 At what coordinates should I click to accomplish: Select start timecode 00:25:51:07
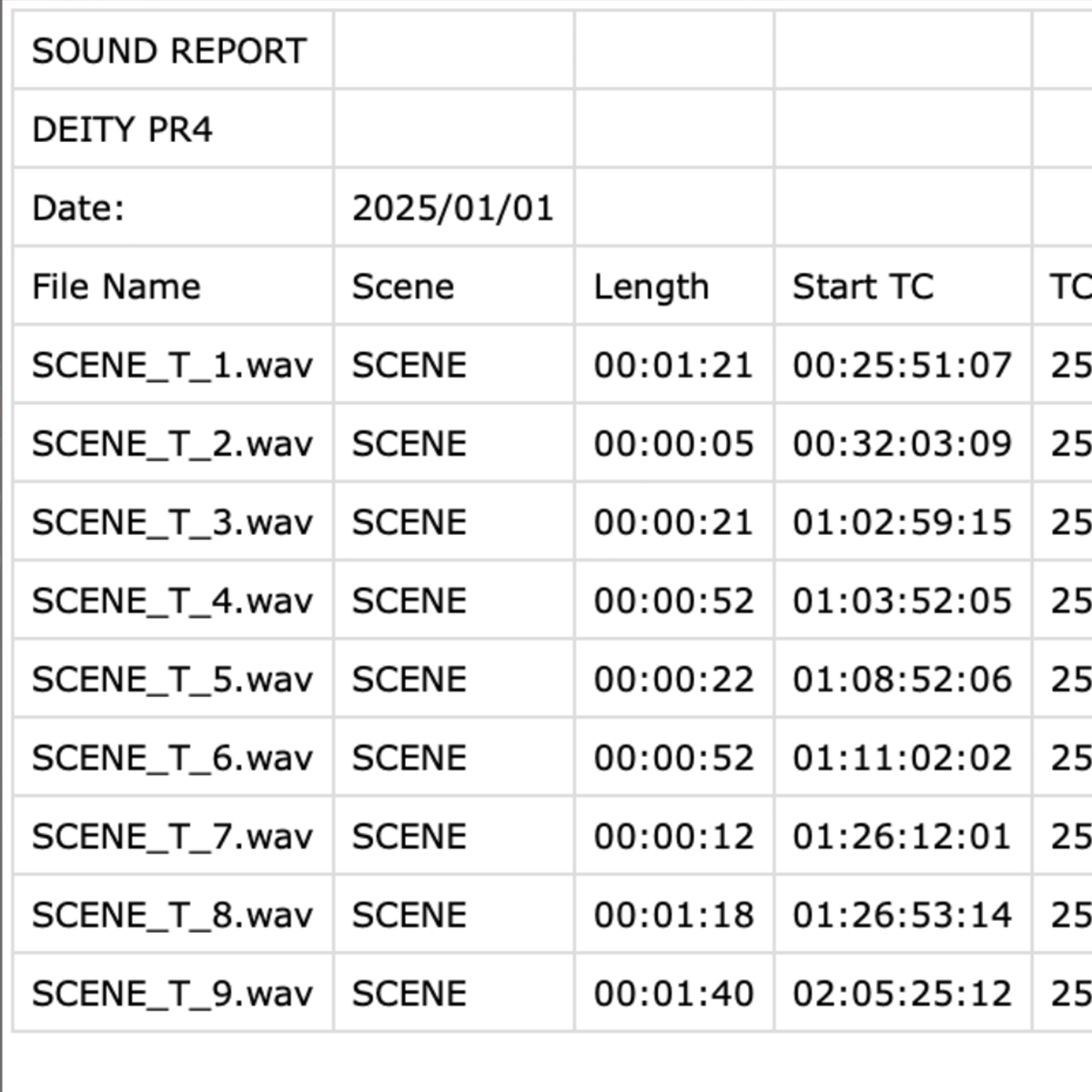(902, 365)
